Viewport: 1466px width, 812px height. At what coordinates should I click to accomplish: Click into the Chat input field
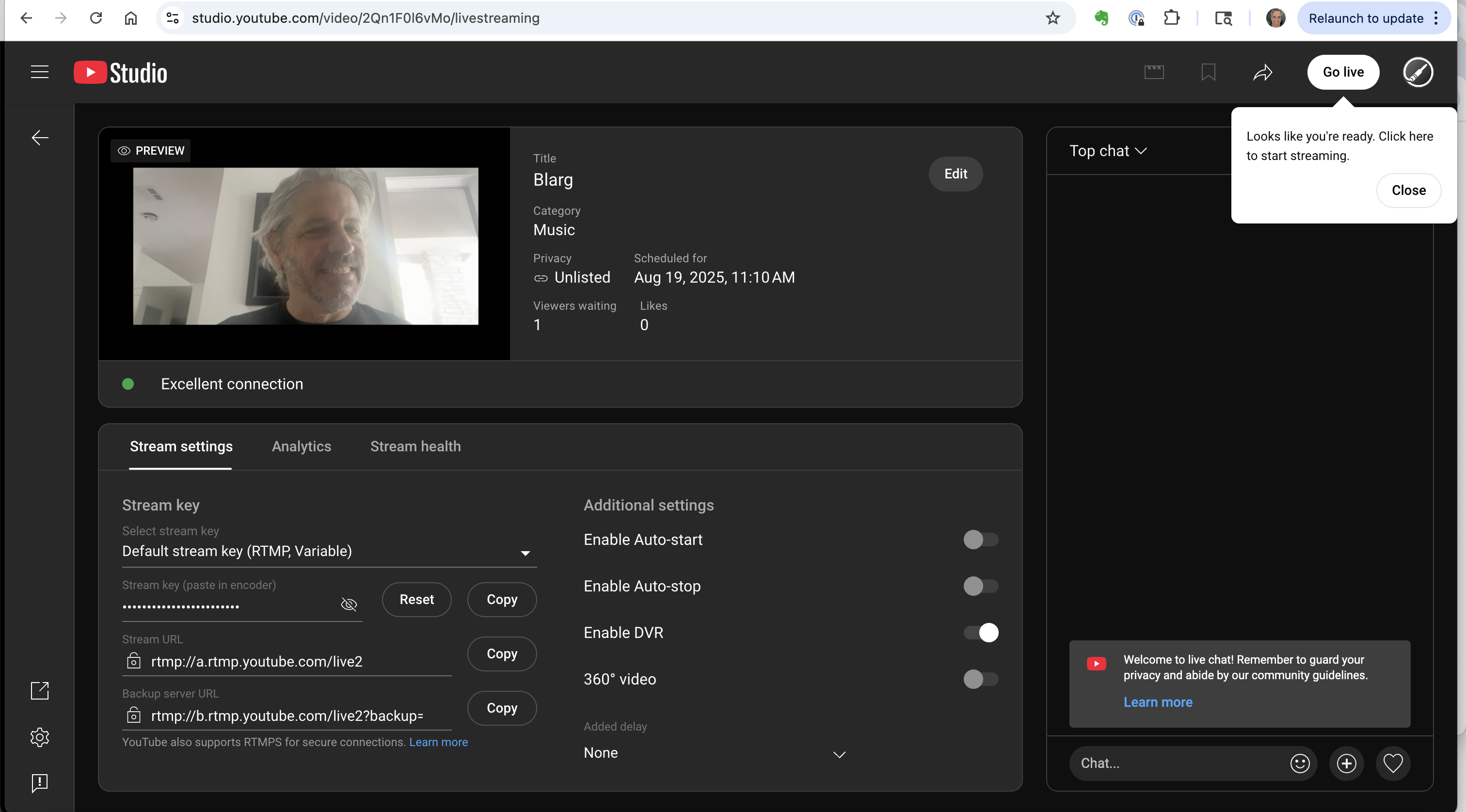tap(1178, 763)
